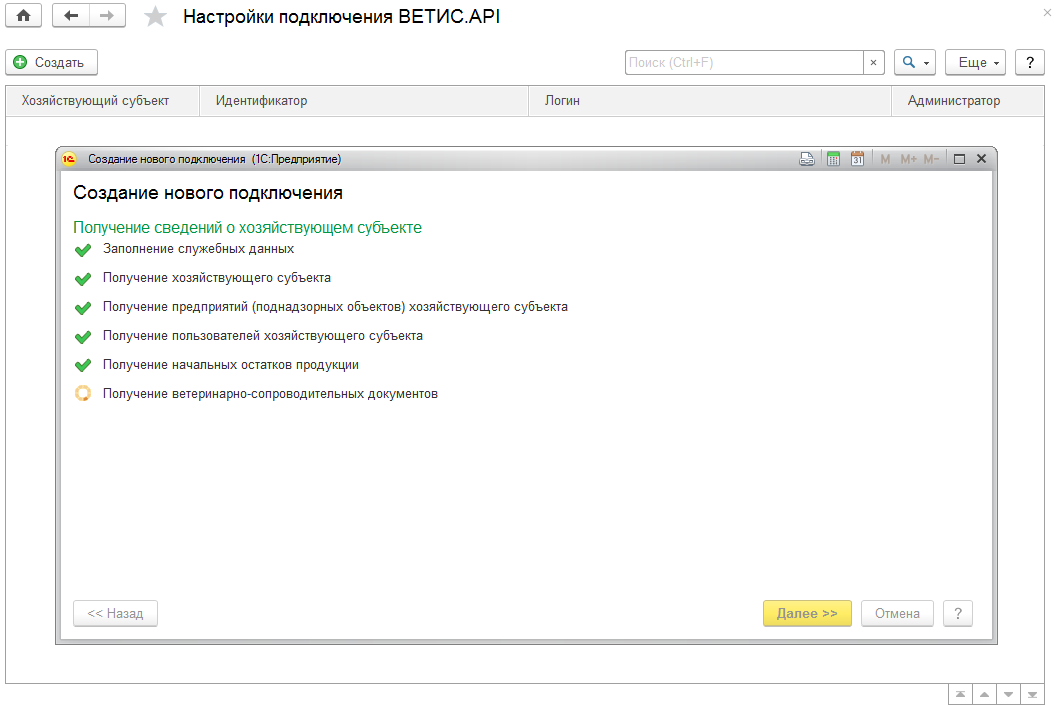Select text Заполнение служебных данных
The width and height of the screenshot is (1056, 707).
coord(199,249)
